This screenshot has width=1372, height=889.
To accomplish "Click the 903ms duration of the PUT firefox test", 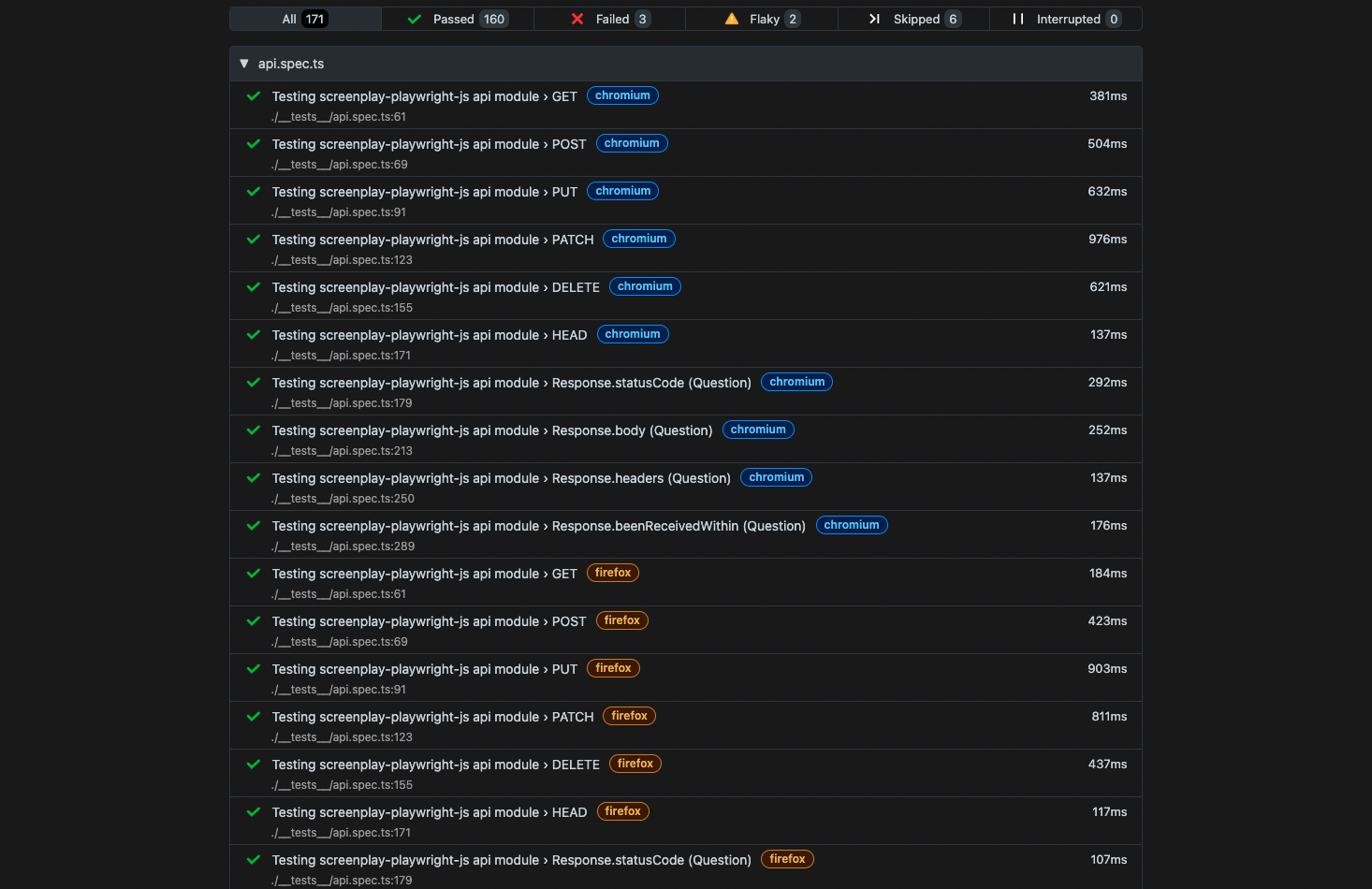I will tap(1107, 668).
